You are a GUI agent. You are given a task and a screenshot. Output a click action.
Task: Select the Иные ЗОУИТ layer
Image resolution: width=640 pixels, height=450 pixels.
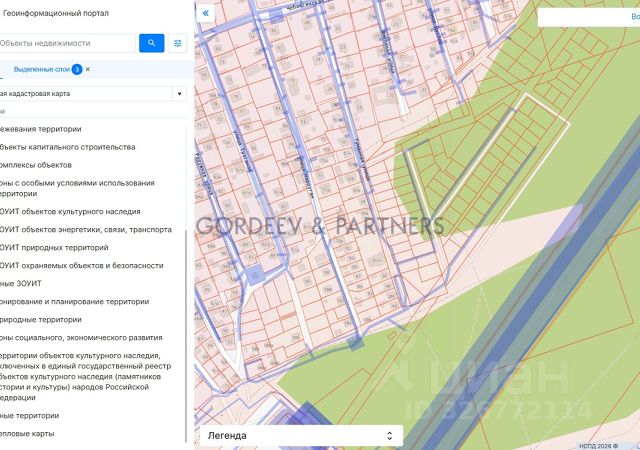pyautogui.click(x=21, y=283)
